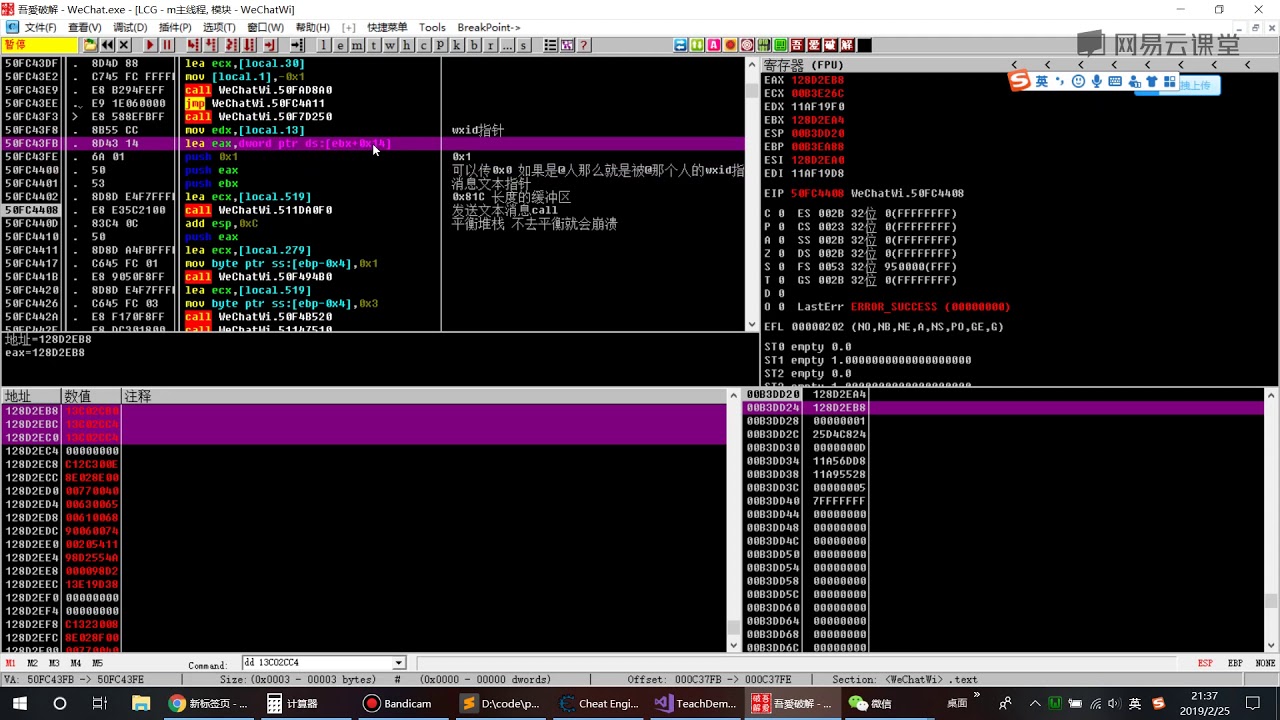Open CPU window 'c' button
Screen dimensions: 1280x720
(x=423, y=45)
